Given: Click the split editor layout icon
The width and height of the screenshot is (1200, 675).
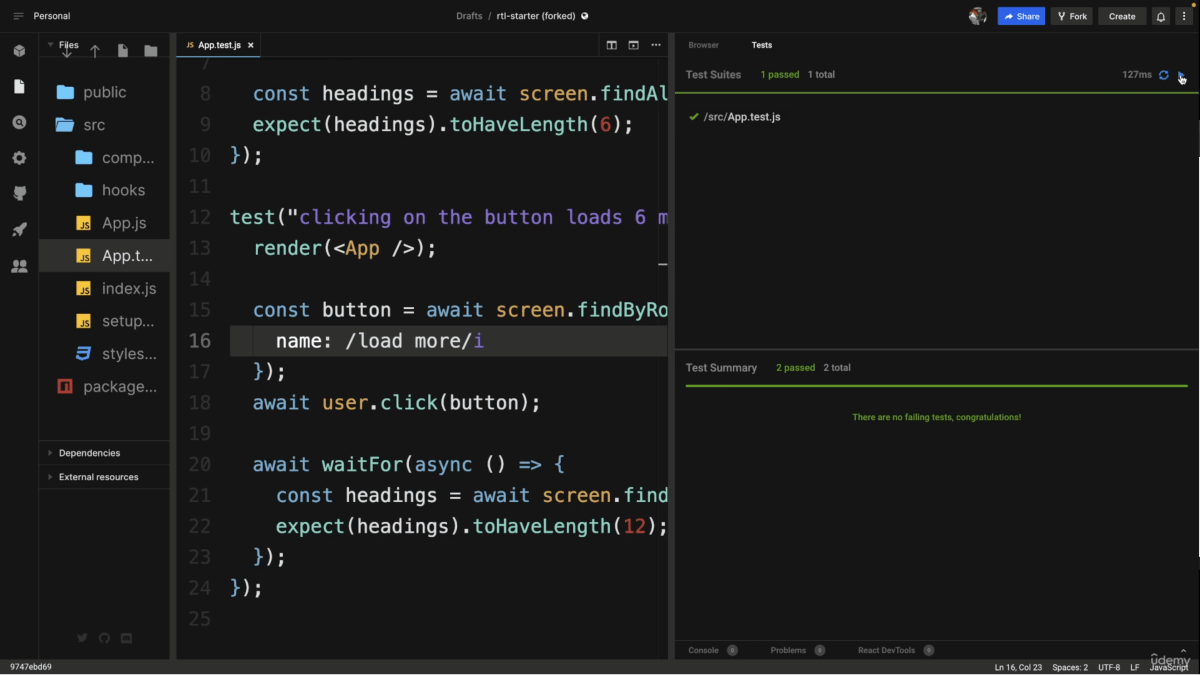Looking at the screenshot, I should tap(611, 45).
